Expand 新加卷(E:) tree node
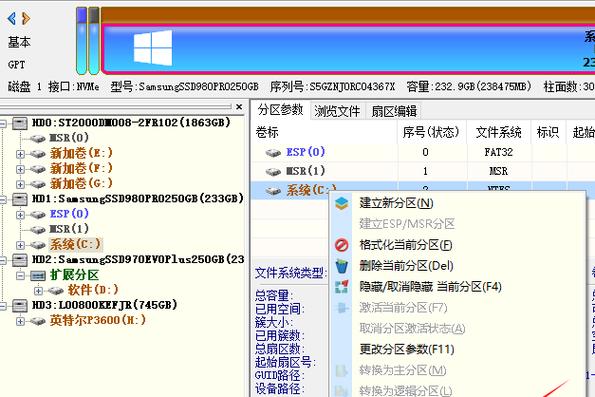The width and height of the screenshot is (595, 397). point(20,154)
